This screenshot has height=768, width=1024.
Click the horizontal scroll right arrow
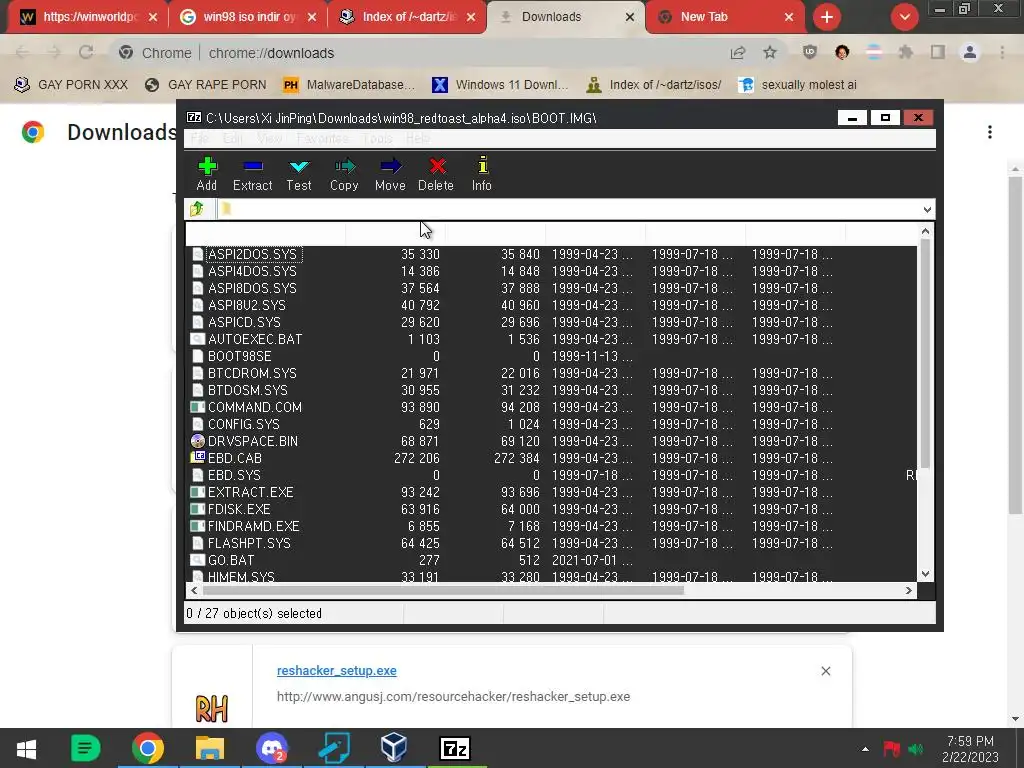[908, 590]
